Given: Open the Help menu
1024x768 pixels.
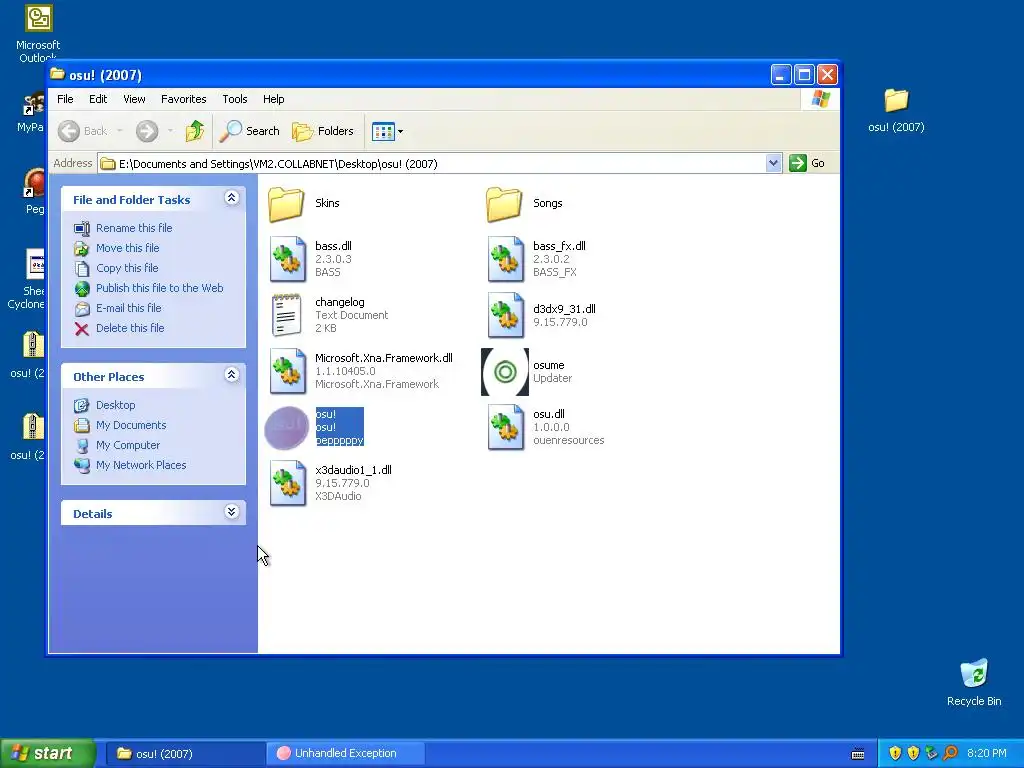Looking at the screenshot, I should pos(274,99).
